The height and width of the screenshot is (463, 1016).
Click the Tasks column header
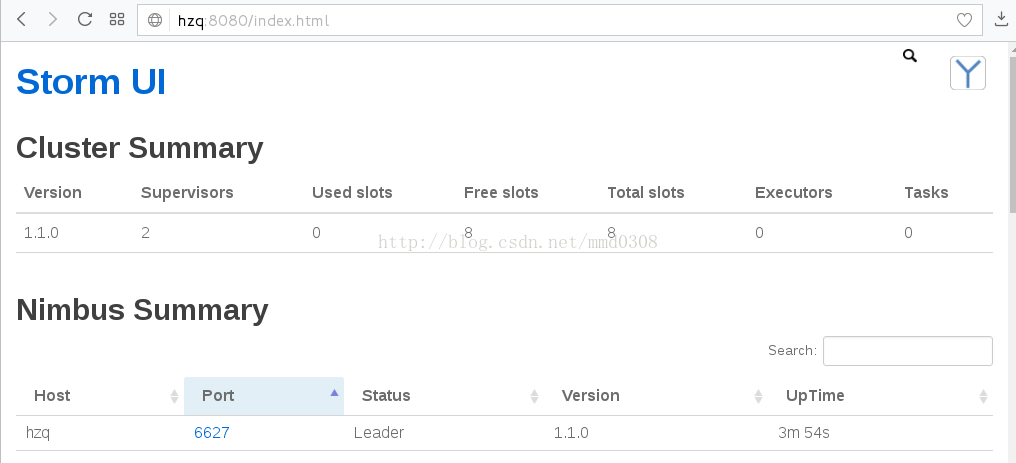point(926,193)
